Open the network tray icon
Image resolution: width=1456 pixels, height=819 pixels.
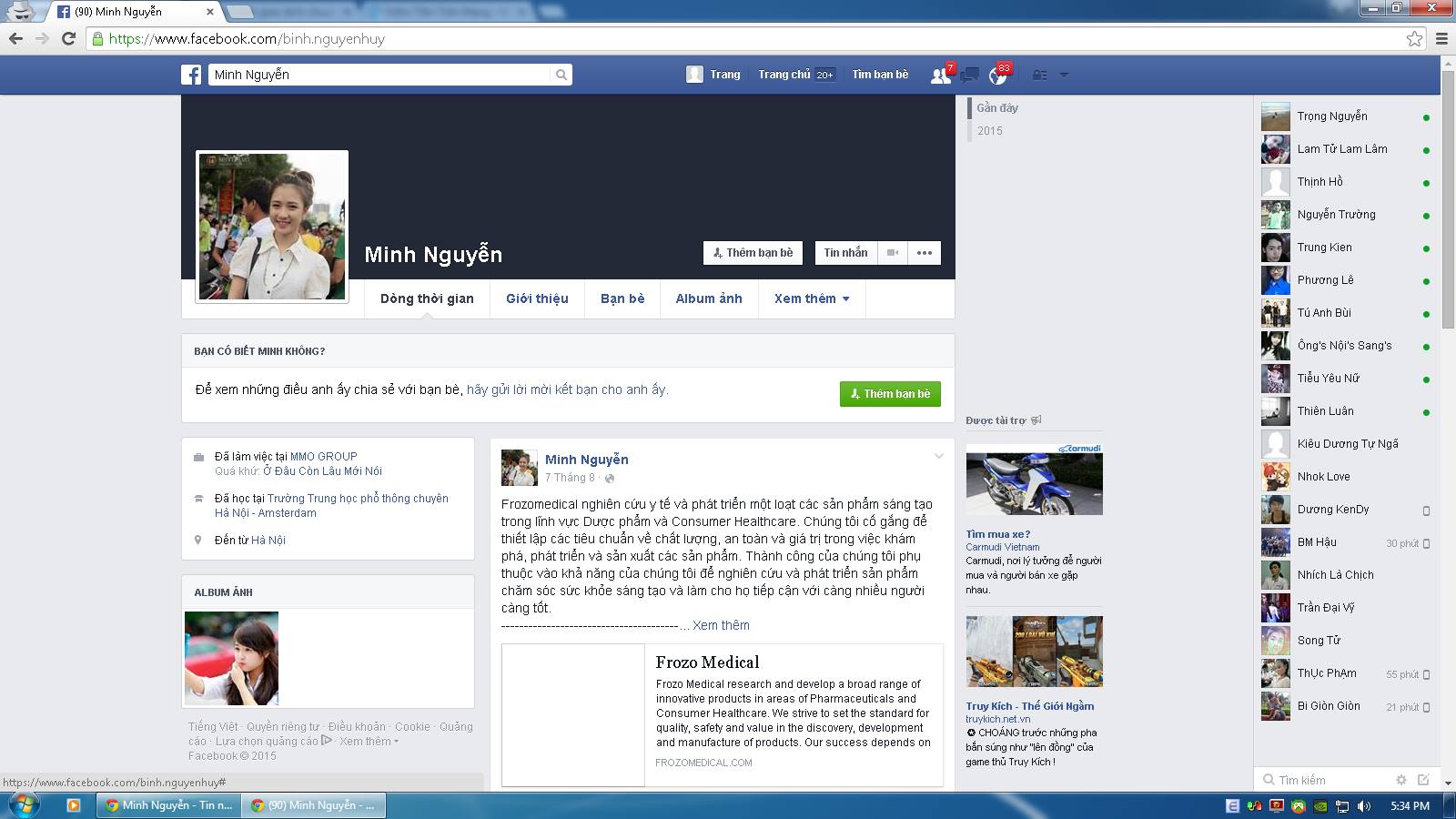pos(1342,806)
